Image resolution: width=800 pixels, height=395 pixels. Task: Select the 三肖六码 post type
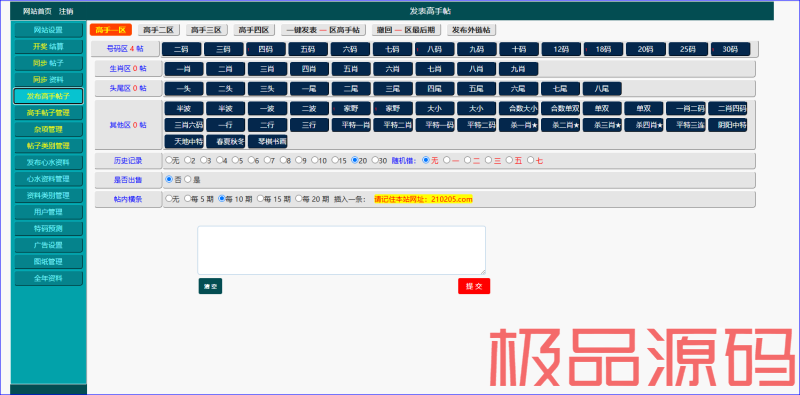coord(184,125)
